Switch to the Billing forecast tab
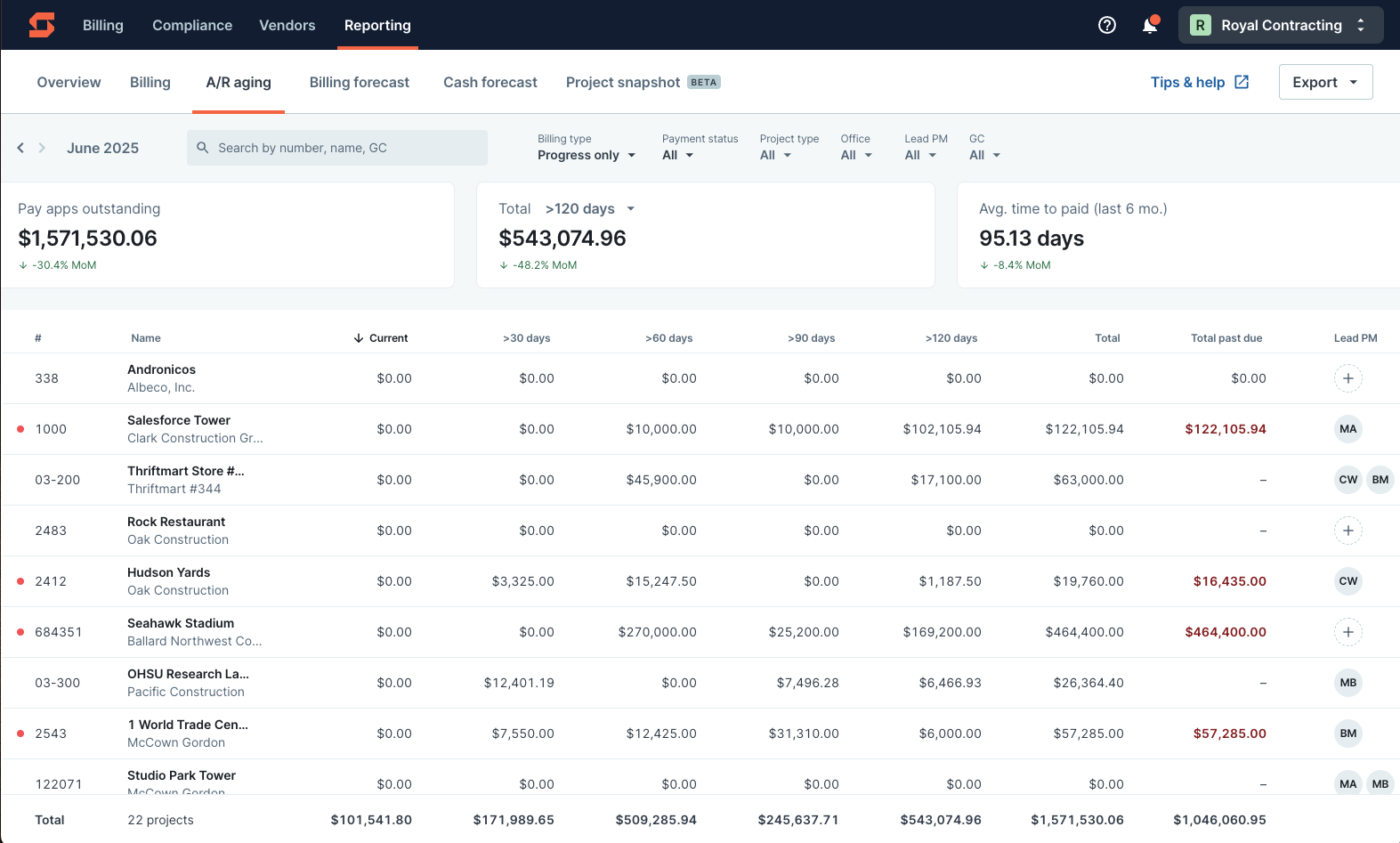This screenshot has width=1400, height=843. 360,82
